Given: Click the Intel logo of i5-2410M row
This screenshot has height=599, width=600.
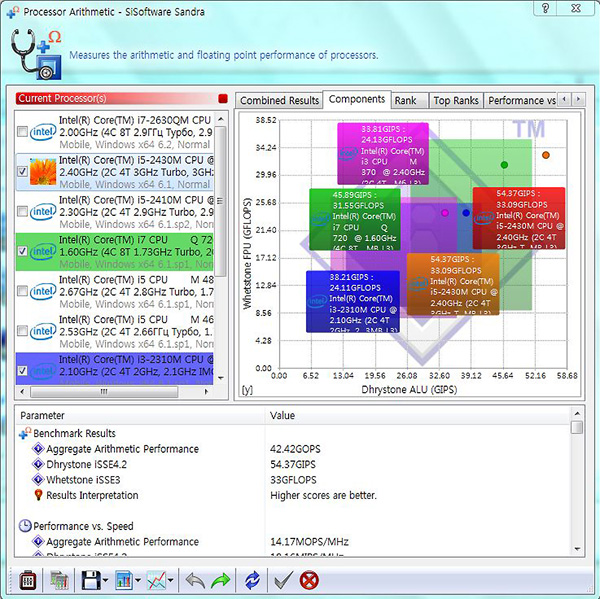Looking at the screenshot, I should 43,212.
